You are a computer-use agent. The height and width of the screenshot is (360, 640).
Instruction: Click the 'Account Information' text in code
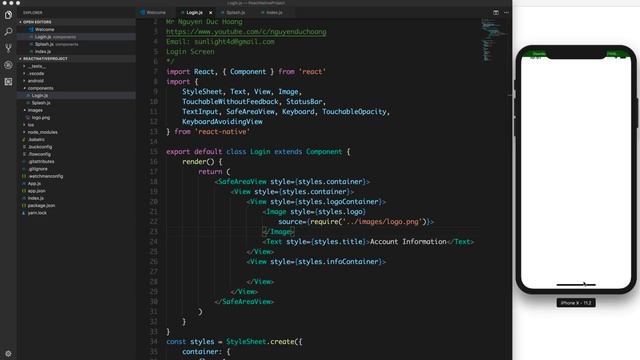click(408, 242)
